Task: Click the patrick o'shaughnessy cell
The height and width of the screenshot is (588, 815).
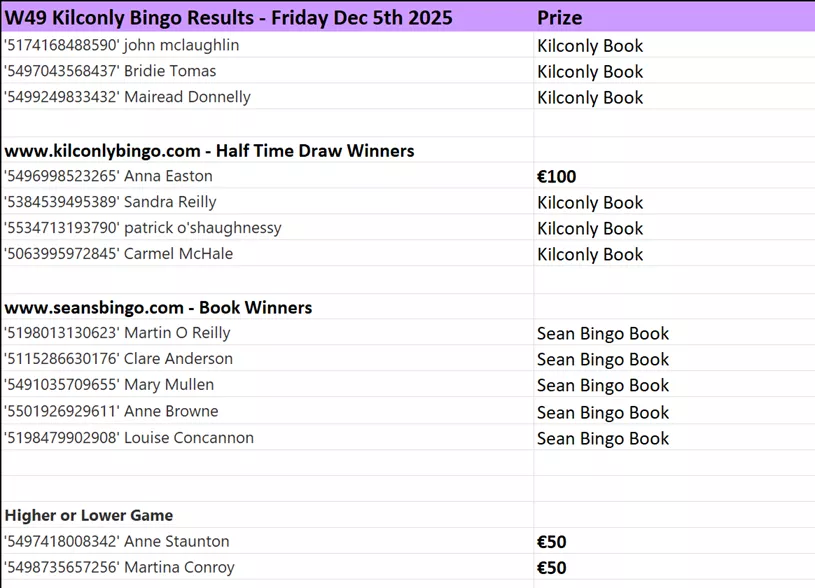Action: pos(143,228)
